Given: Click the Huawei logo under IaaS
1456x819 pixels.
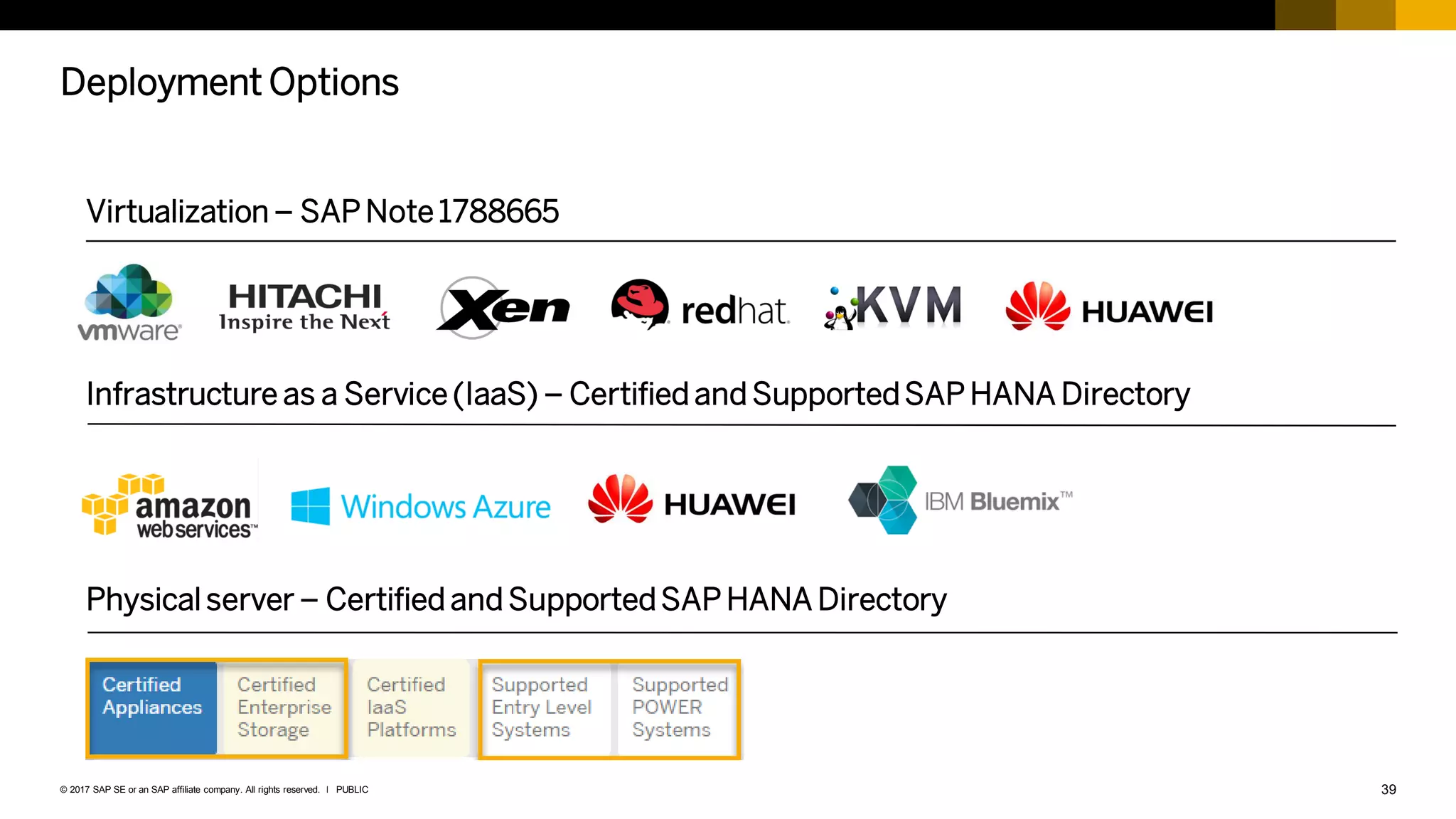Looking at the screenshot, I should tap(692, 499).
